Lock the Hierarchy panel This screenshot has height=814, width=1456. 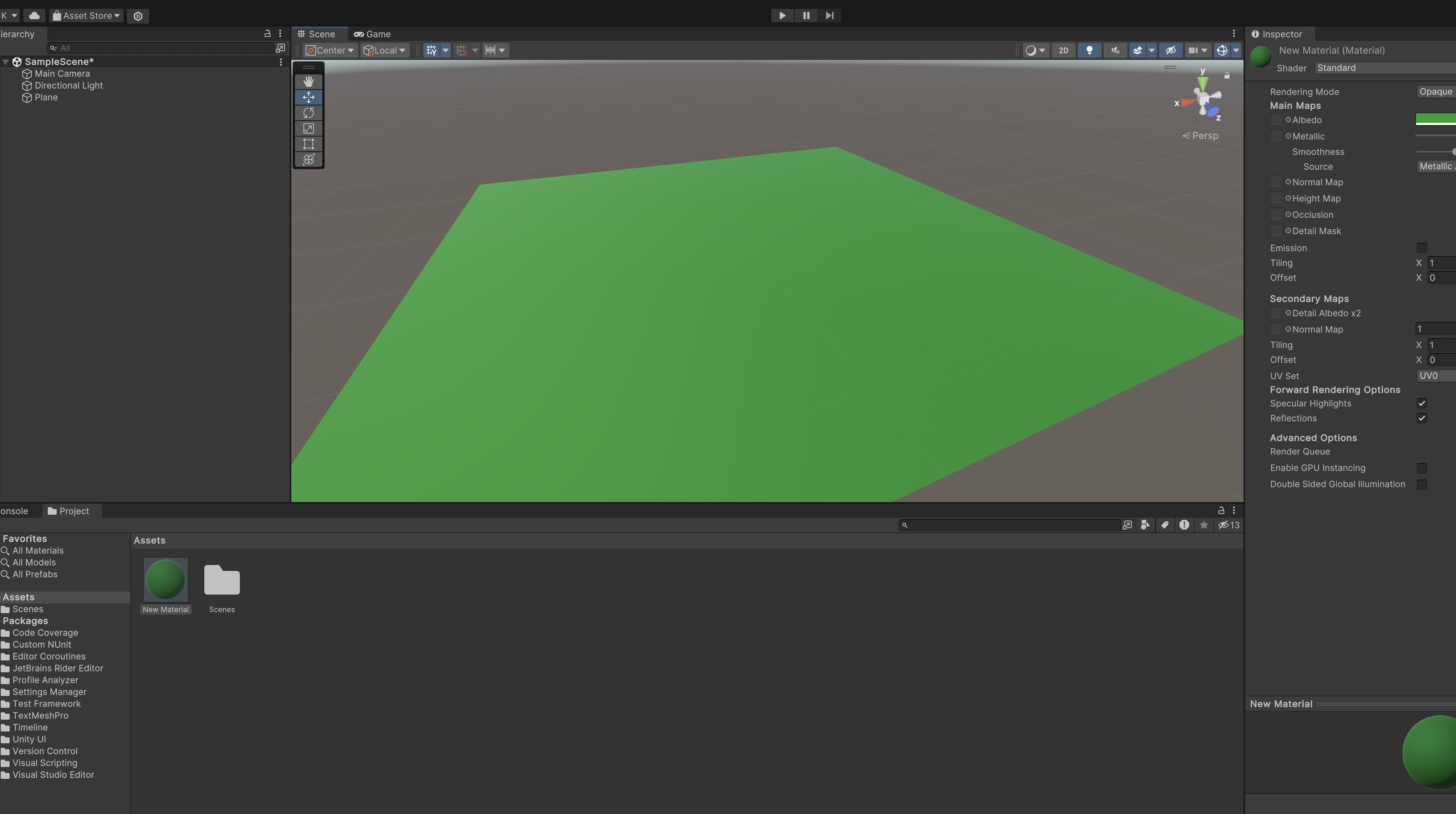(x=267, y=33)
